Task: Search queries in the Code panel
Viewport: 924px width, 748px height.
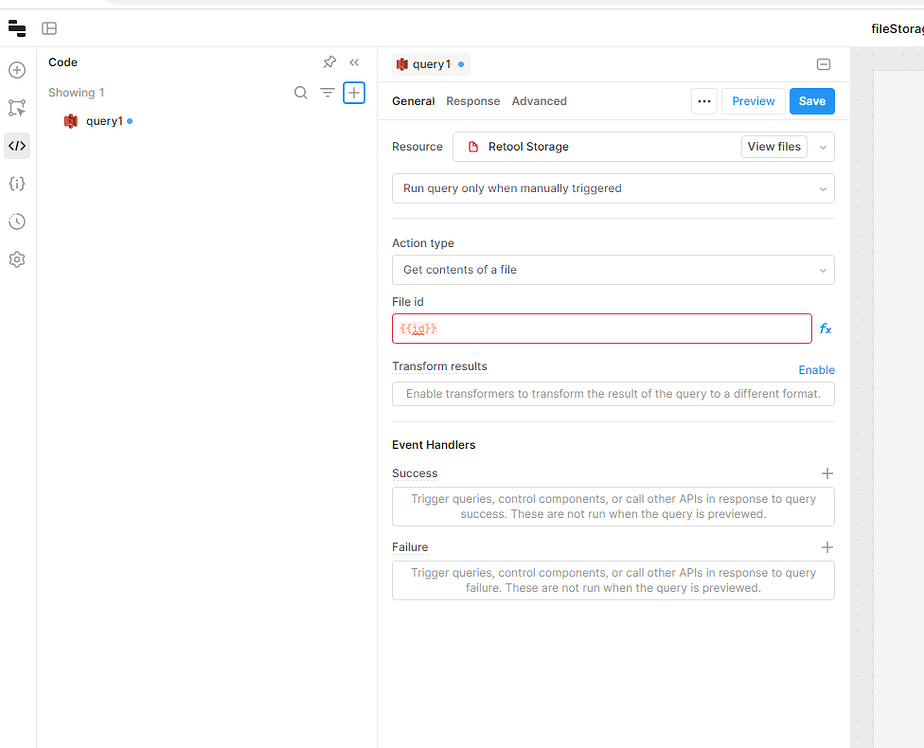Action: (301, 92)
